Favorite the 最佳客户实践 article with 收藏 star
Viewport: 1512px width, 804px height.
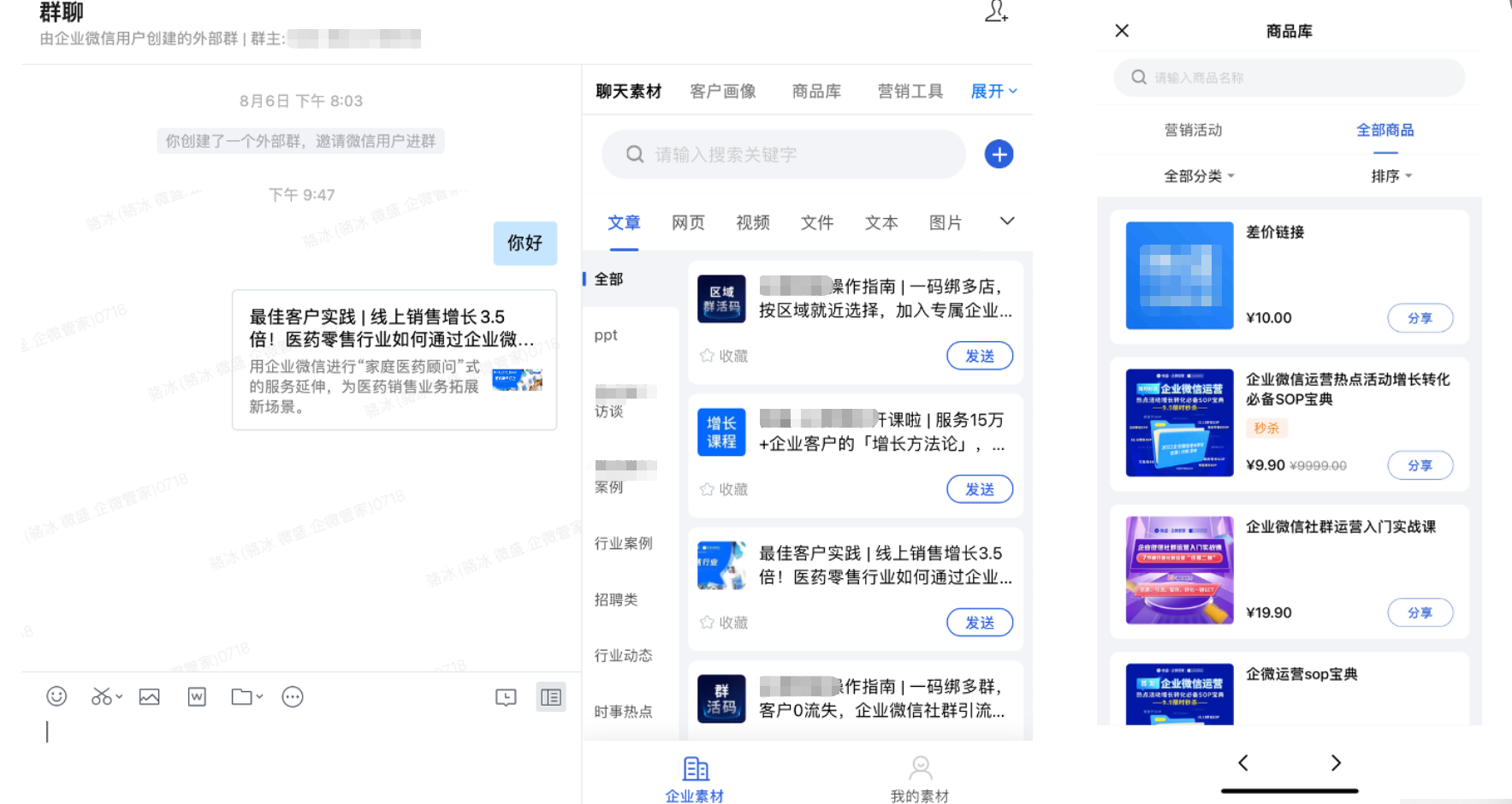point(724,623)
